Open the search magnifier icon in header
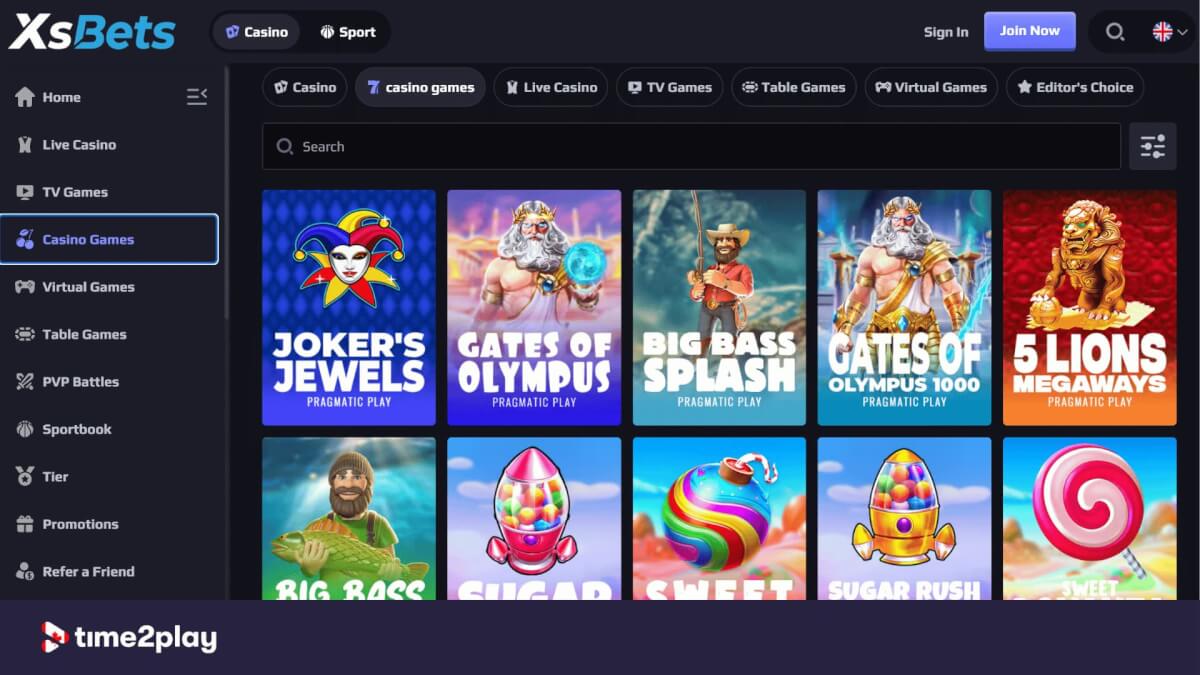Screen dimensions: 1200x675 (1115, 32)
